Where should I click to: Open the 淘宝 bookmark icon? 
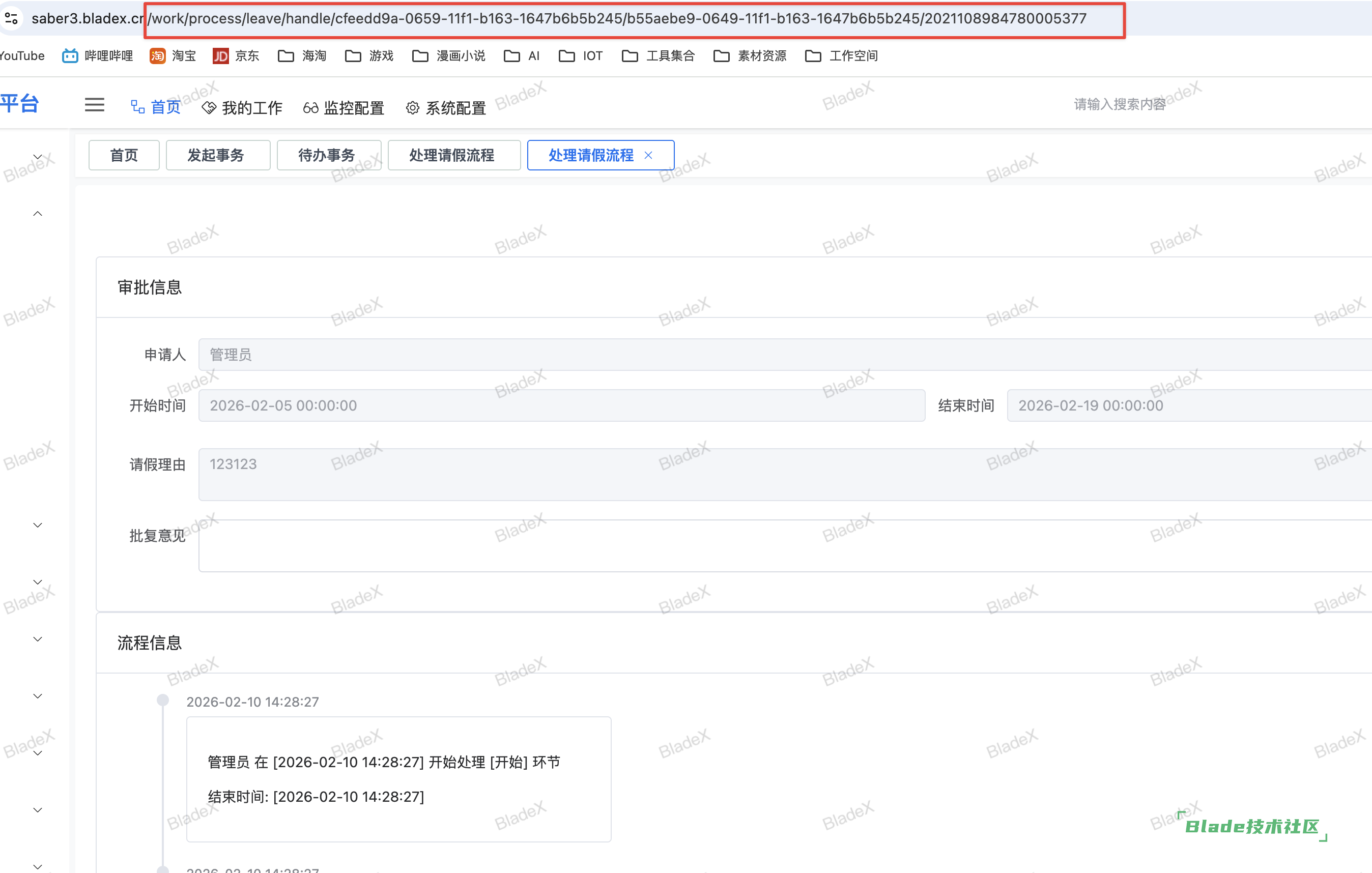click(x=158, y=56)
